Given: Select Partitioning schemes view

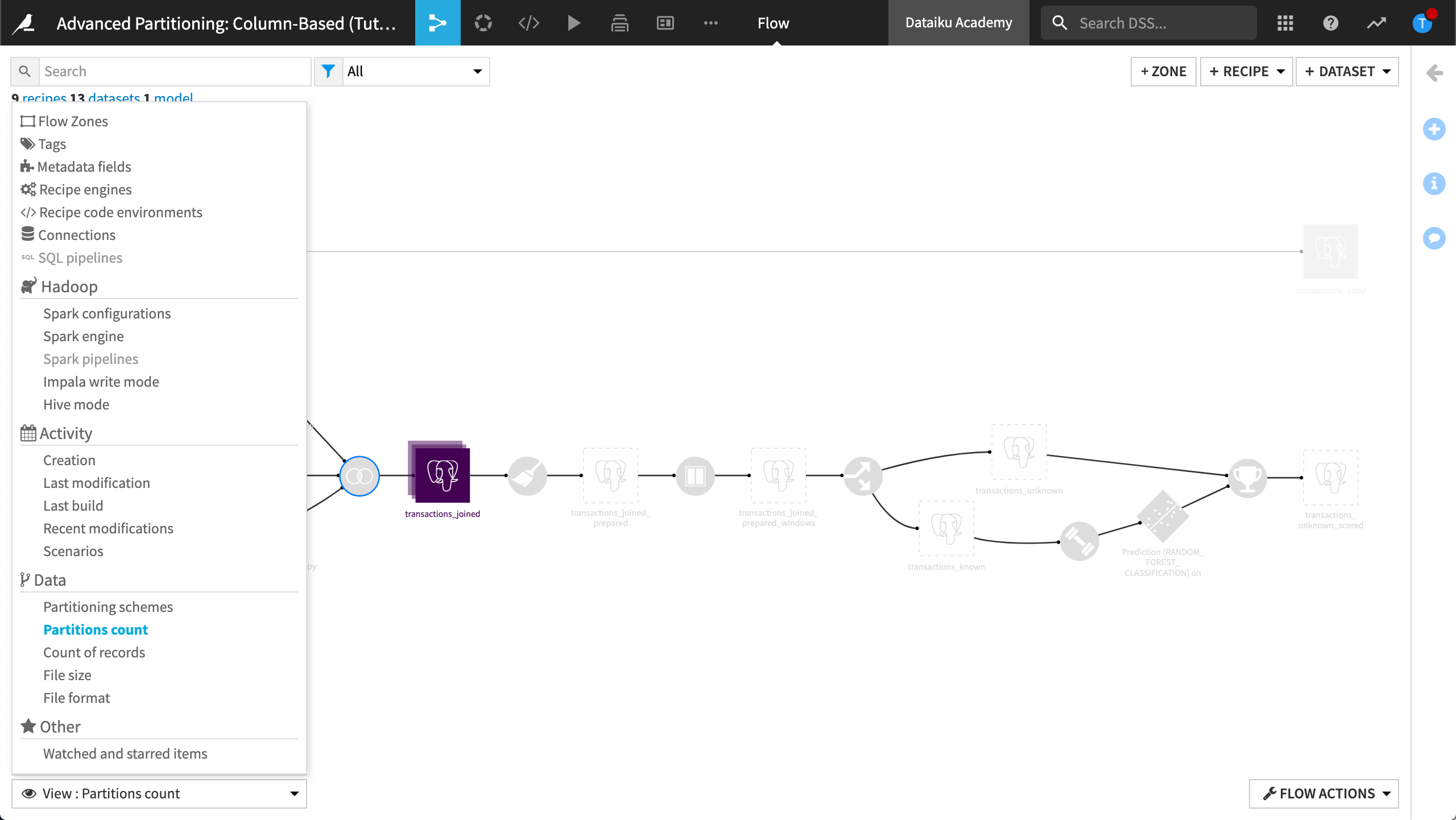Looking at the screenshot, I should pyautogui.click(x=108, y=607).
